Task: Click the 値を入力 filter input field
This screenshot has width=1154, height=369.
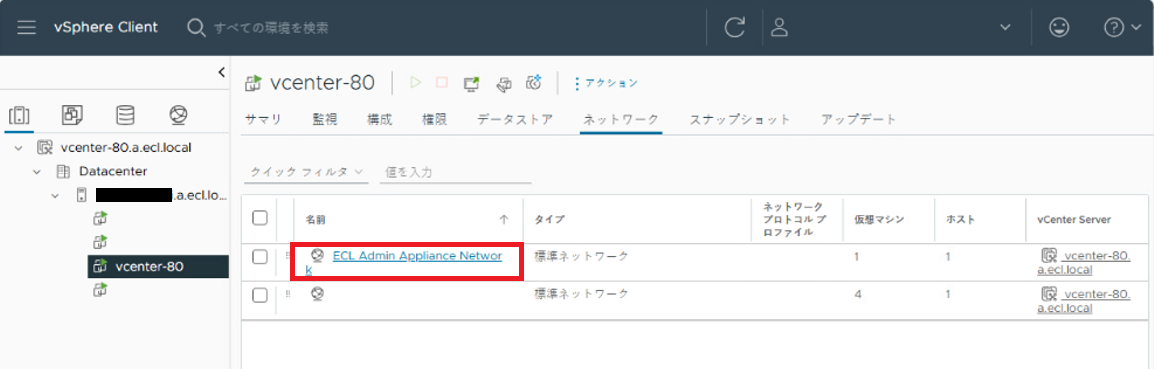Action: pyautogui.click(x=456, y=172)
